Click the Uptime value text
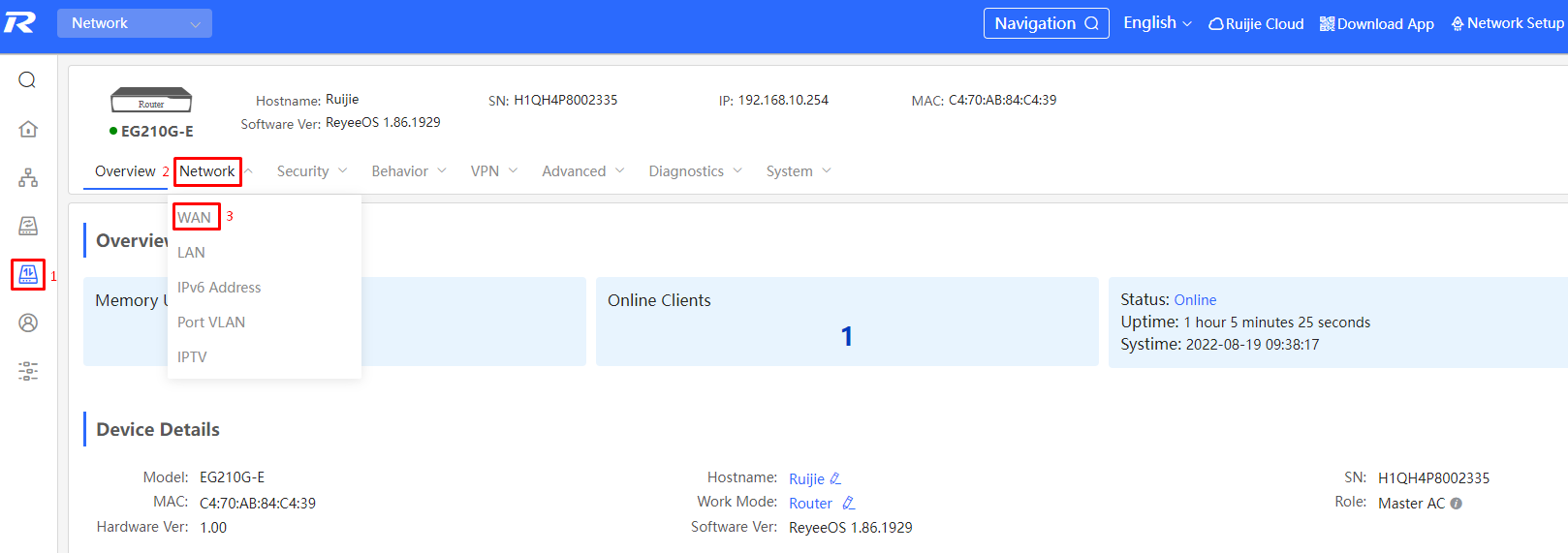The width and height of the screenshot is (1568, 553). tap(1277, 323)
